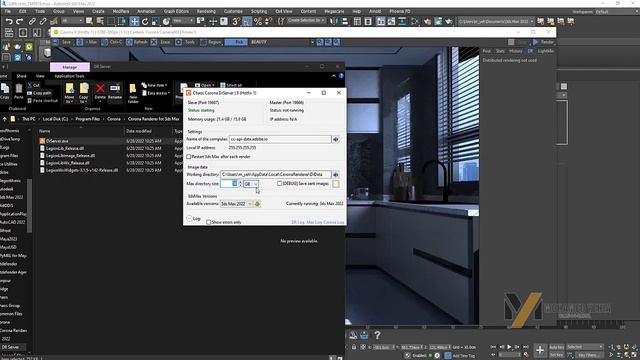Screen dimensions: 640x360
Task: Open the Material Editor icon in toolbar
Action: [x=415, y=21]
